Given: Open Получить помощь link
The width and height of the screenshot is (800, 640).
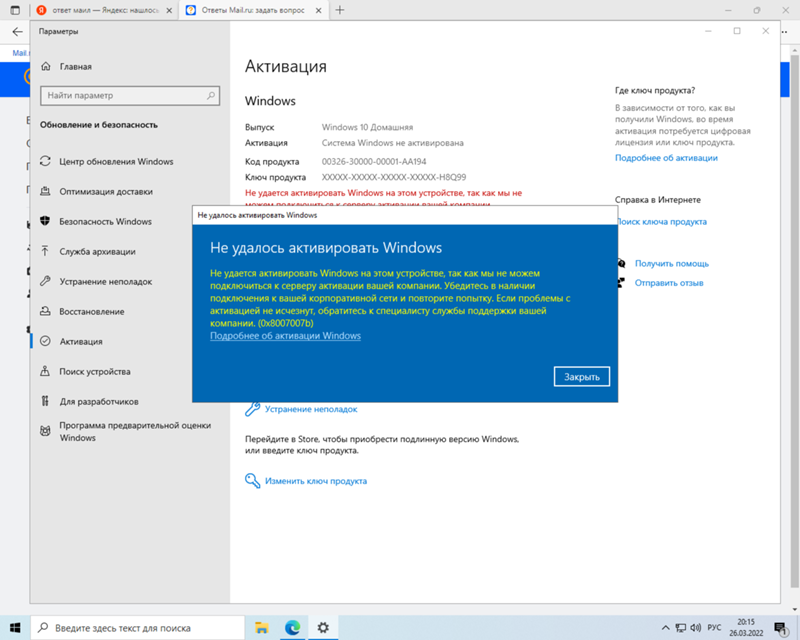Looking at the screenshot, I should tap(671, 264).
